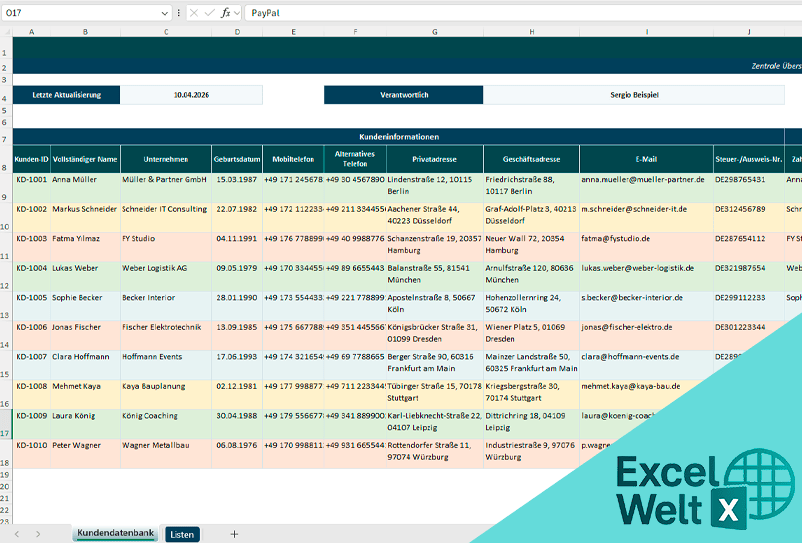The width and height of the screenshot is (802, 543).
Task: Select row 17 header
Action: (x=5, y=424)
